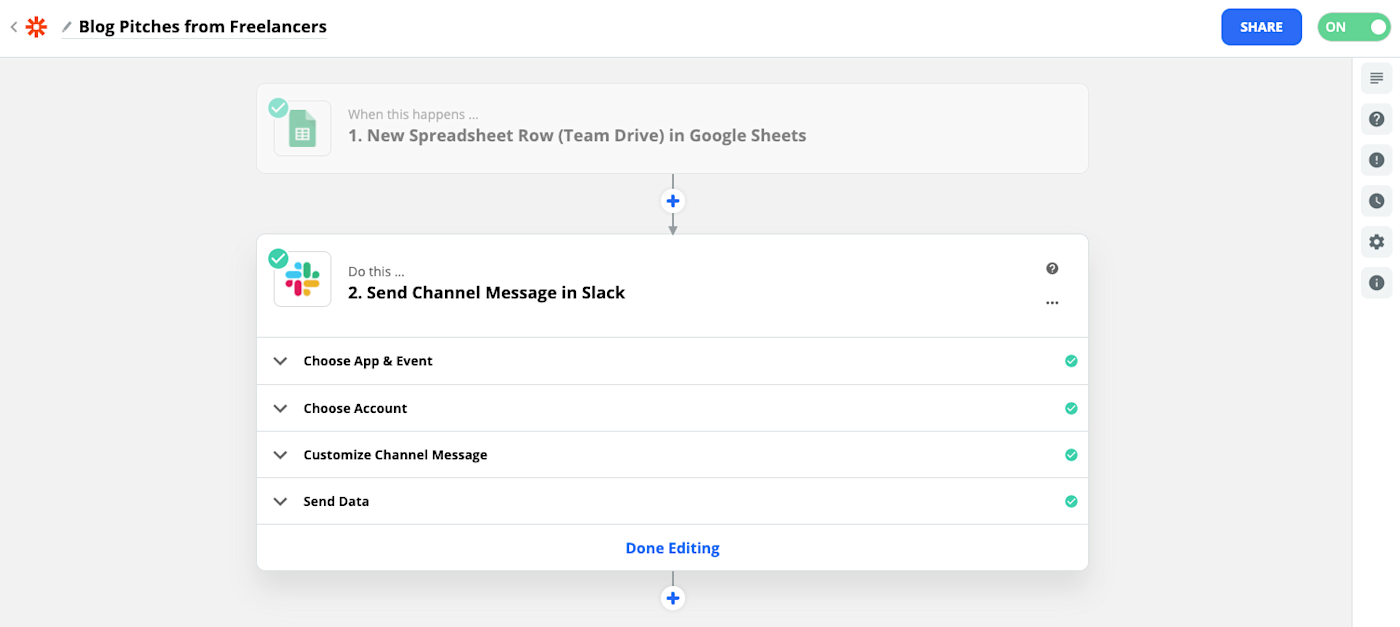Turn off the Zap ON toggle
1400x627 pixels.
[x=1354, y=27]
